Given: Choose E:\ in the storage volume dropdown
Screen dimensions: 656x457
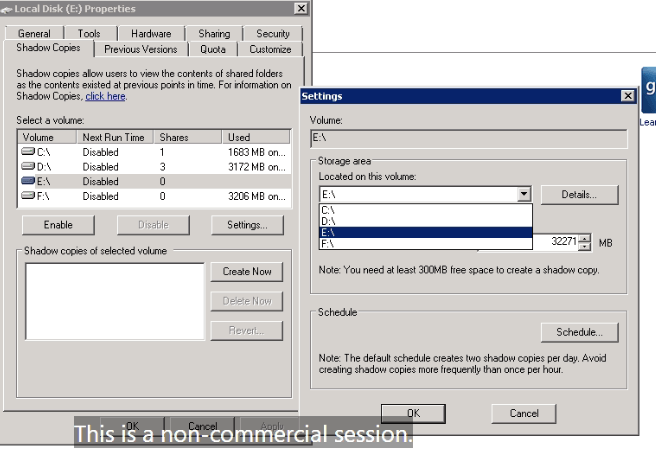Looking at the screenshot, I should (x=425, y=232).
